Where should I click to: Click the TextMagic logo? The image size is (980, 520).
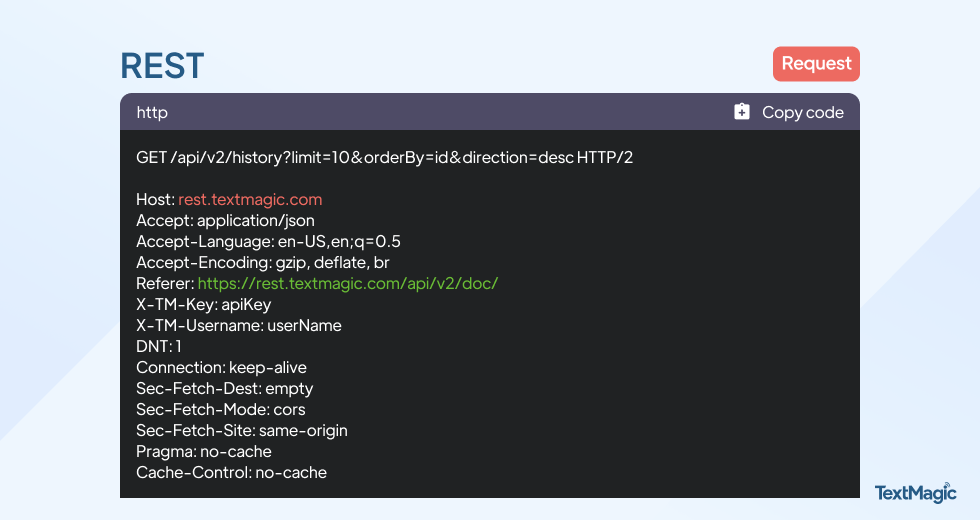[916, 492]
